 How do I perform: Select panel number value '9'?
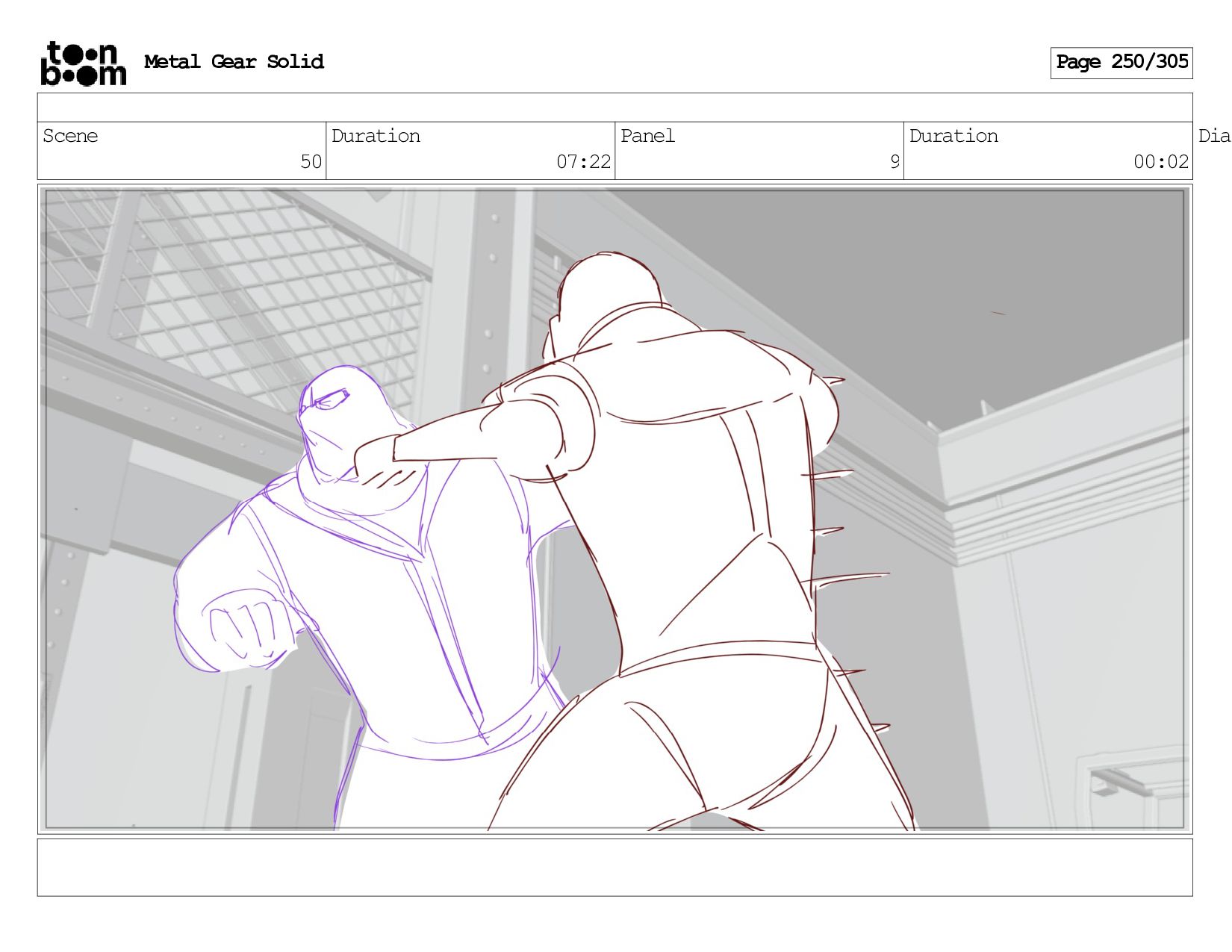(x=895, y=162)
